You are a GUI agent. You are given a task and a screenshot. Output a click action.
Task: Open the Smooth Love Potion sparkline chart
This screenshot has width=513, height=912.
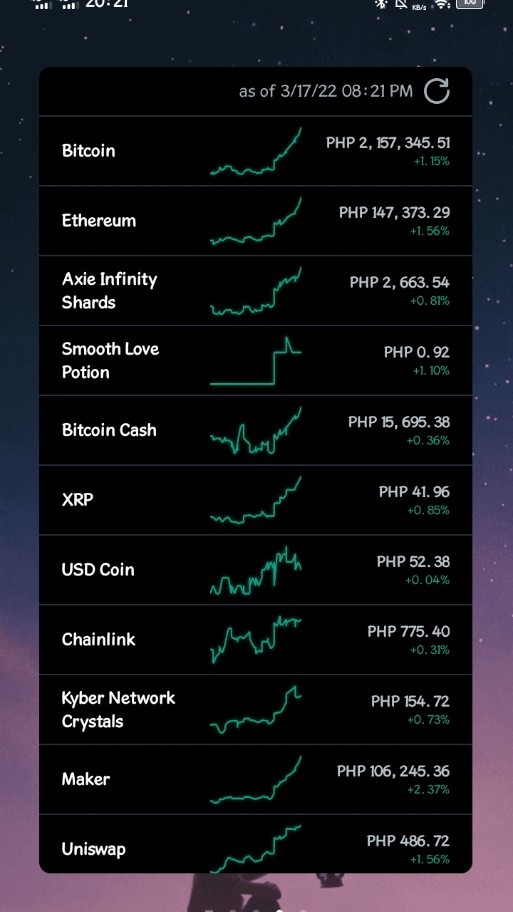[x=256, y=361]
